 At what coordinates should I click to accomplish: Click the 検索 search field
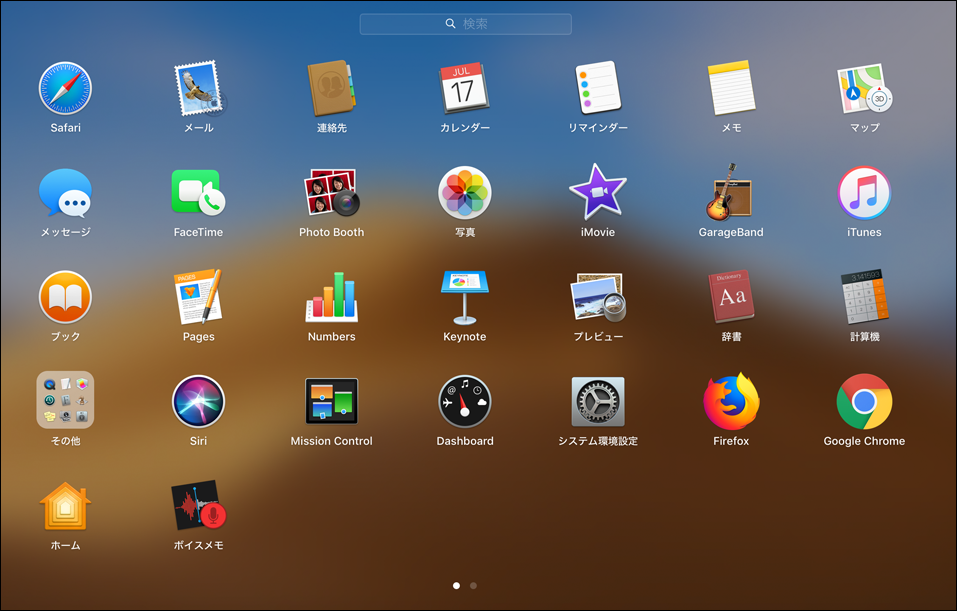click(x=466, y=24)
